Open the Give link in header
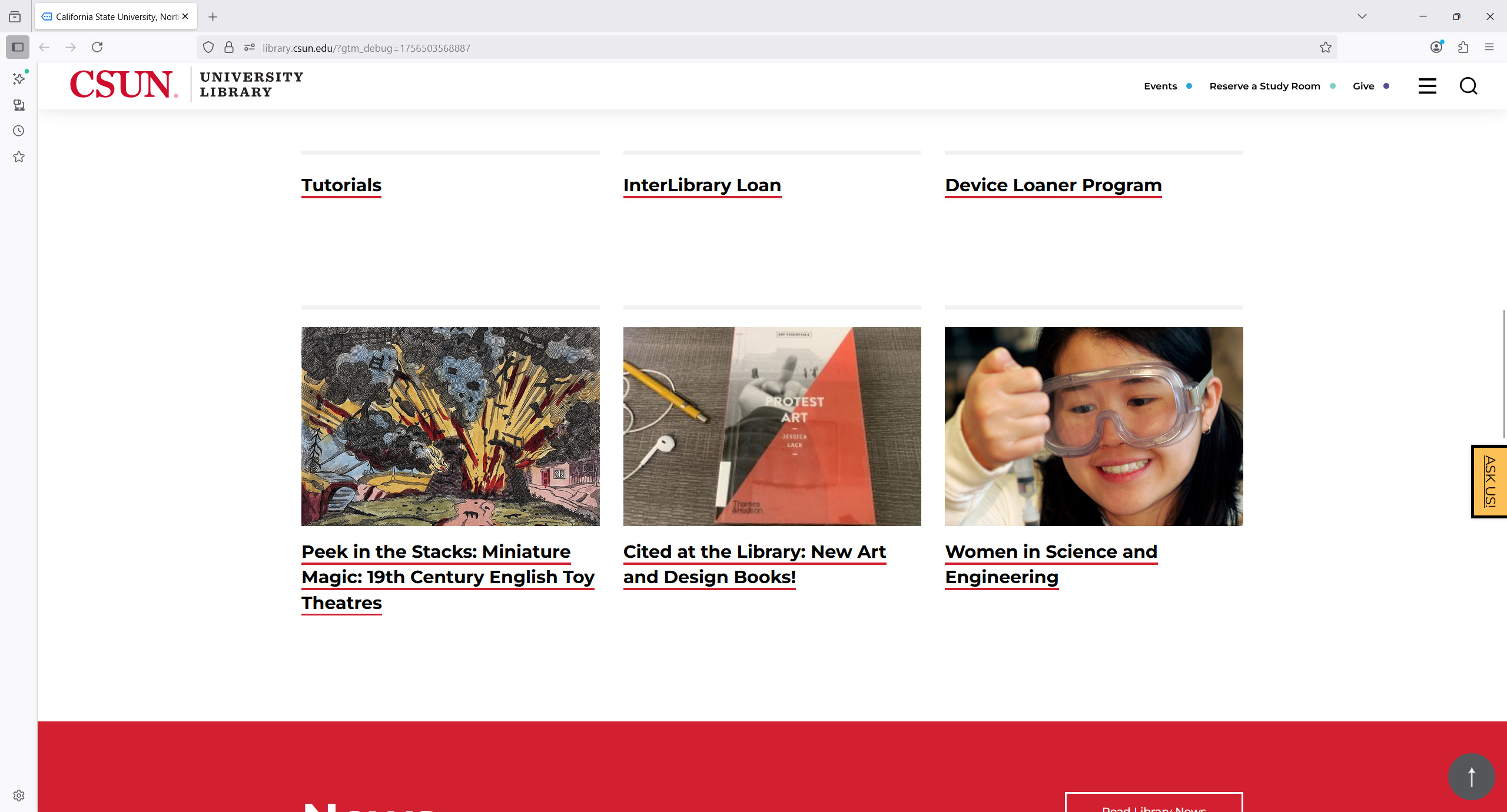Image resolution: width=1507 pixels, height=812 pixels. 1363,86
